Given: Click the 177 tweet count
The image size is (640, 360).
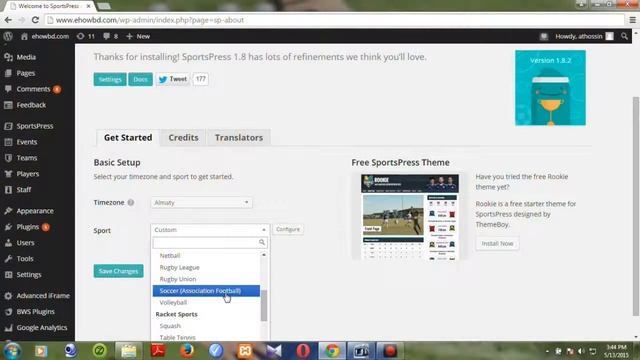Looking at the screenshot, I should pos(200,79).
